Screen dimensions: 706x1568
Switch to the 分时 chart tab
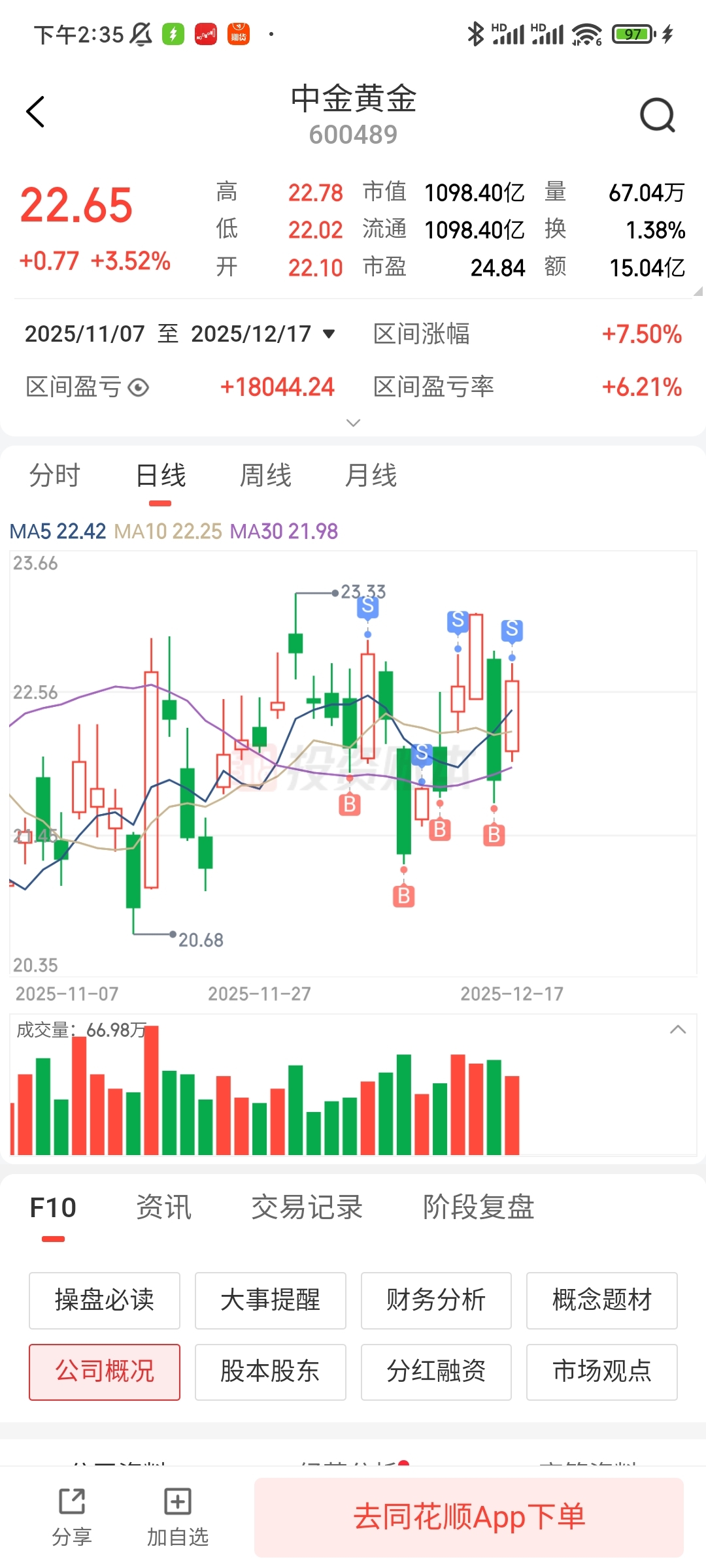click(x=55, y=476)
